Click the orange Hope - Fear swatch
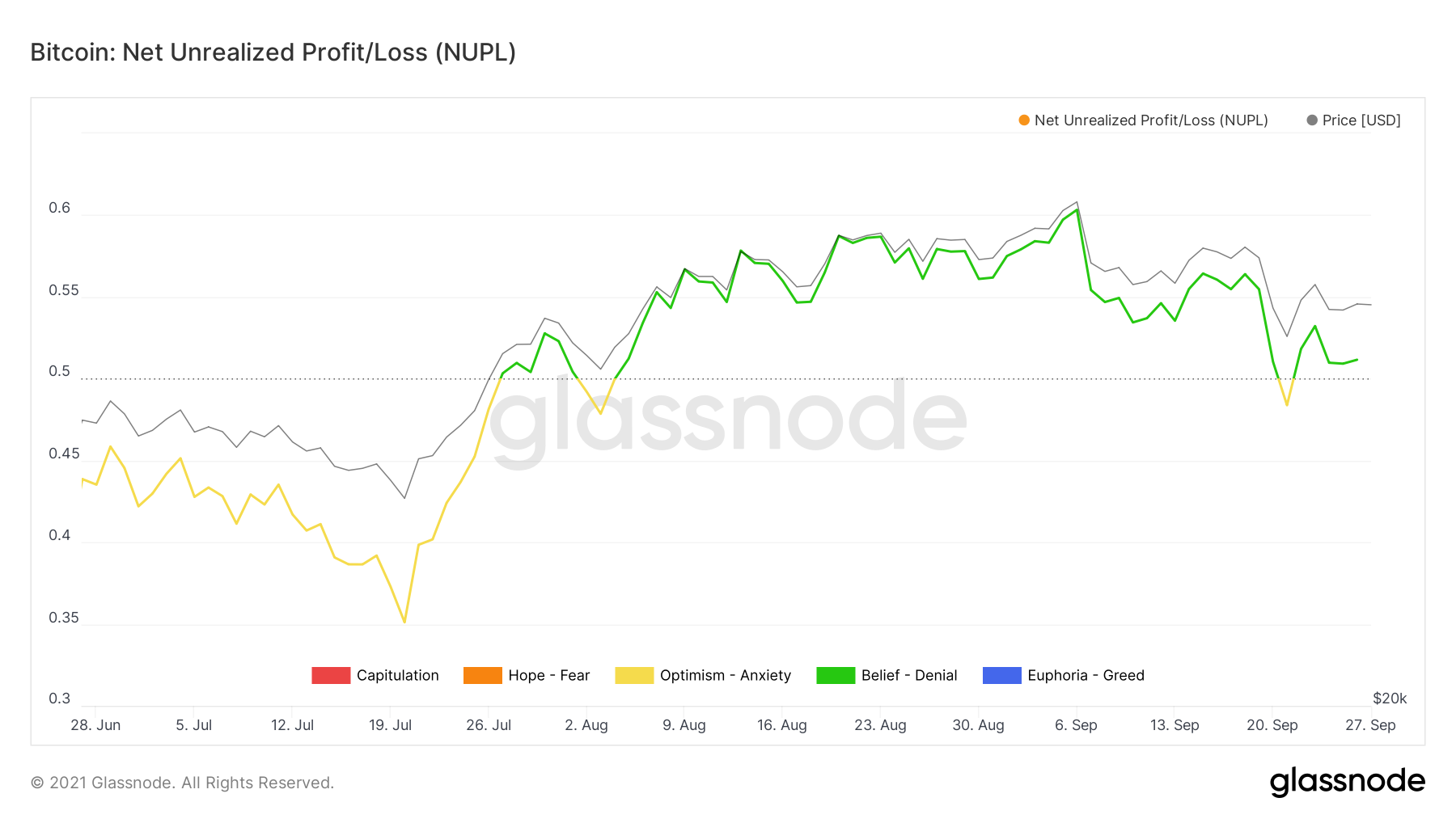Screen dimensions: 1456x819 click(483, 675)
